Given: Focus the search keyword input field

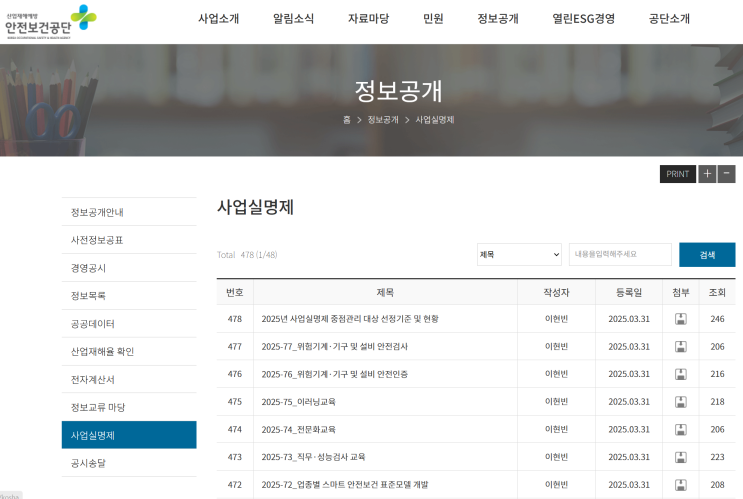Looking at the screenshot, I should point(620,254).
